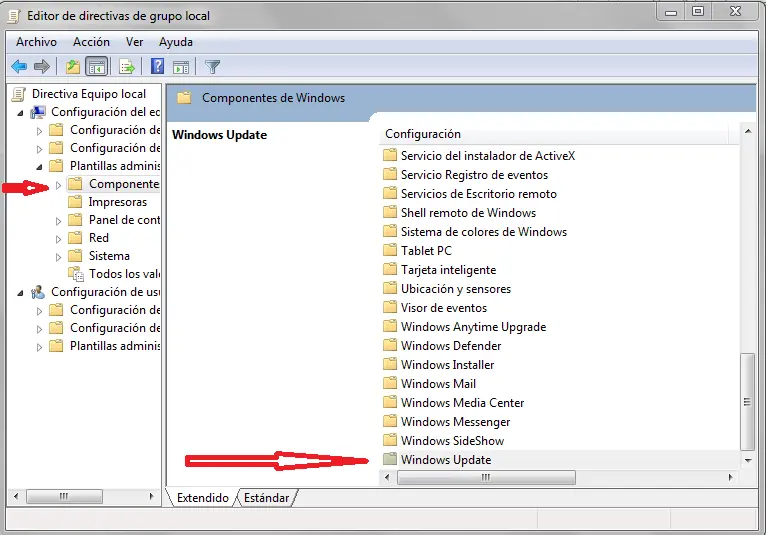
Task: Switch to the Estándar tab
Action: 267,497
